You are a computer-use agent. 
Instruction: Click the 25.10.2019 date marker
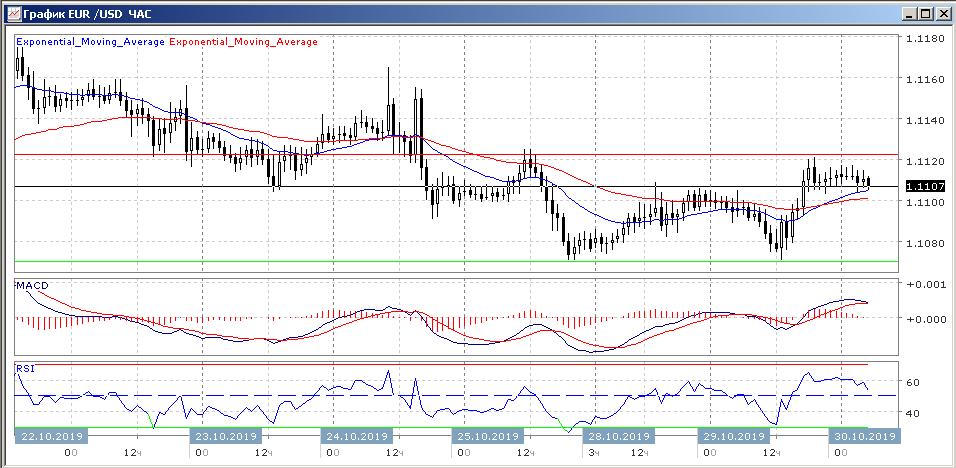click(486, 436)
